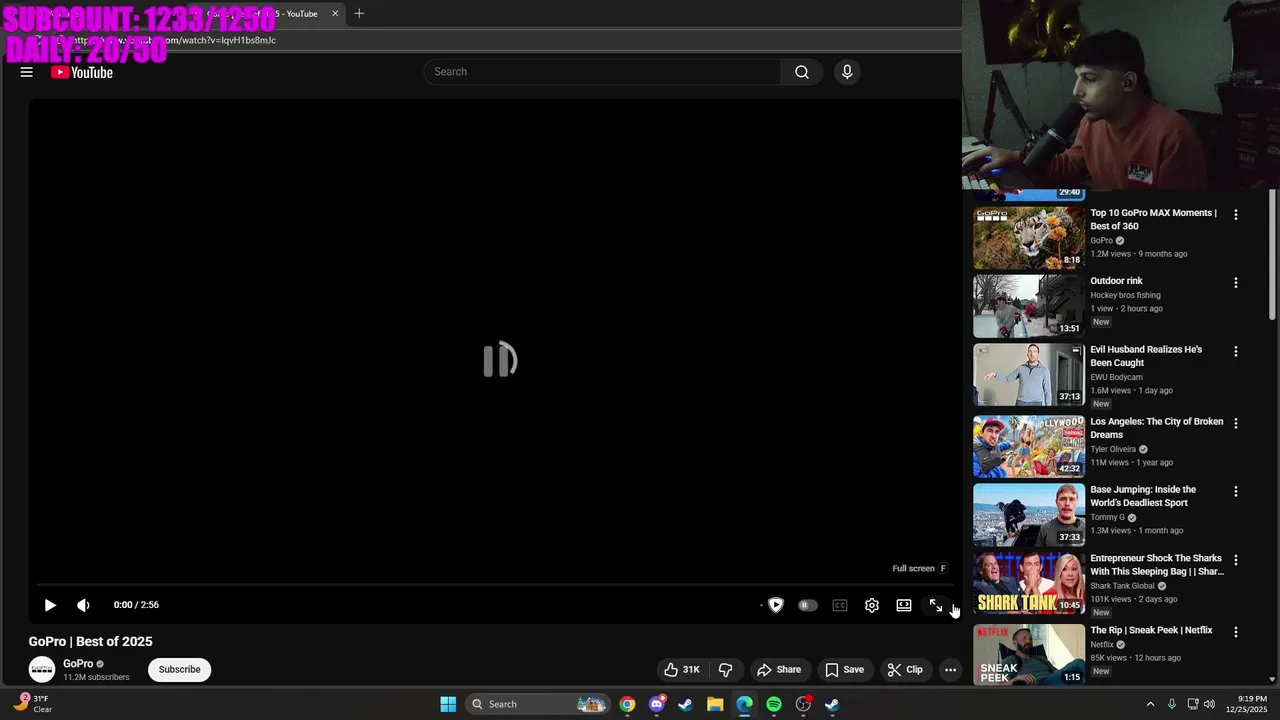
Task: Open Google Chrome from the taskbar
Action: (627, 704)
